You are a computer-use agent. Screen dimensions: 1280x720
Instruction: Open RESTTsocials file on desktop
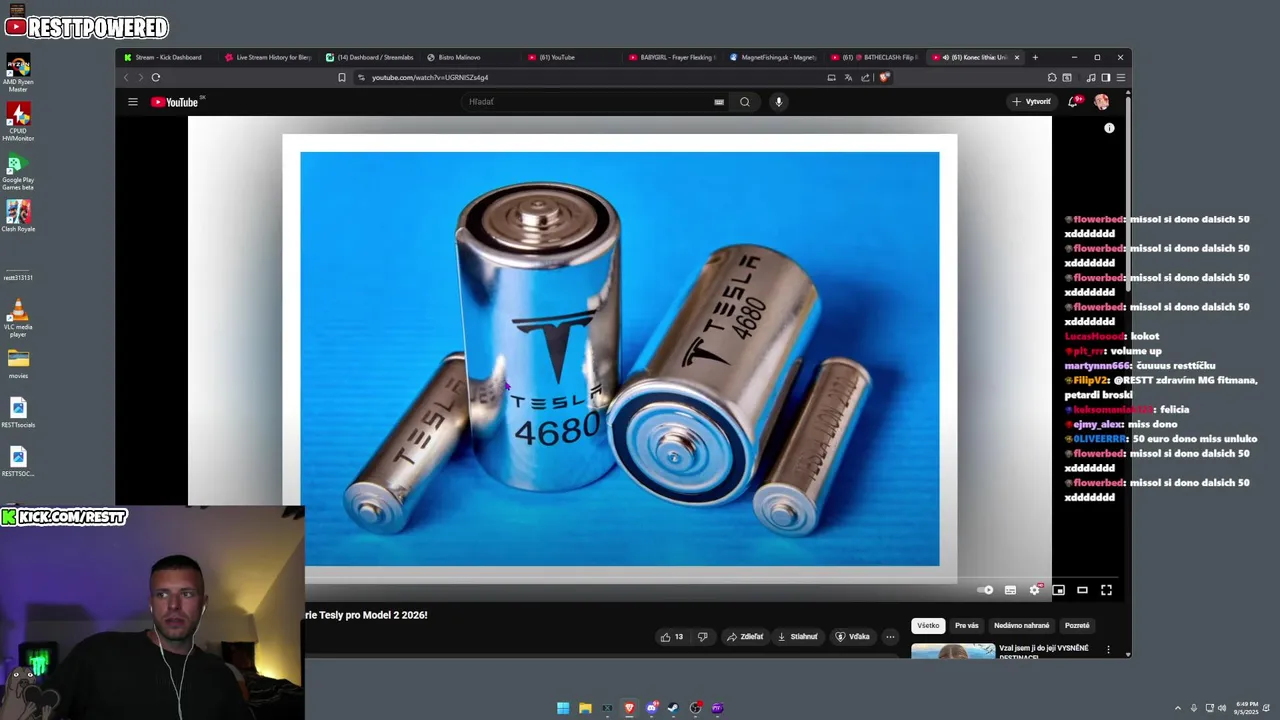tap(18, 413)
